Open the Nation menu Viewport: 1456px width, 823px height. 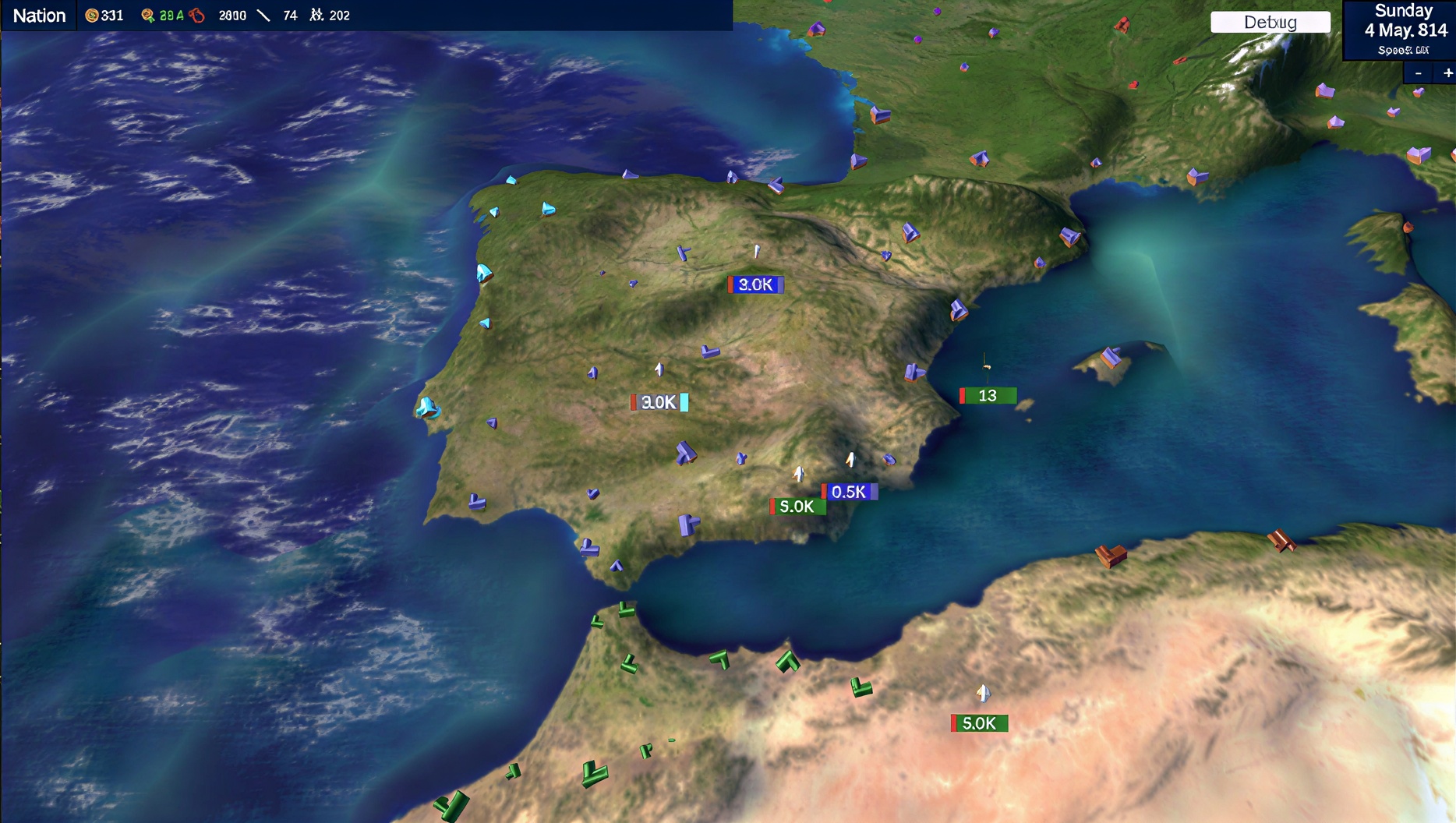coord(39,16)
